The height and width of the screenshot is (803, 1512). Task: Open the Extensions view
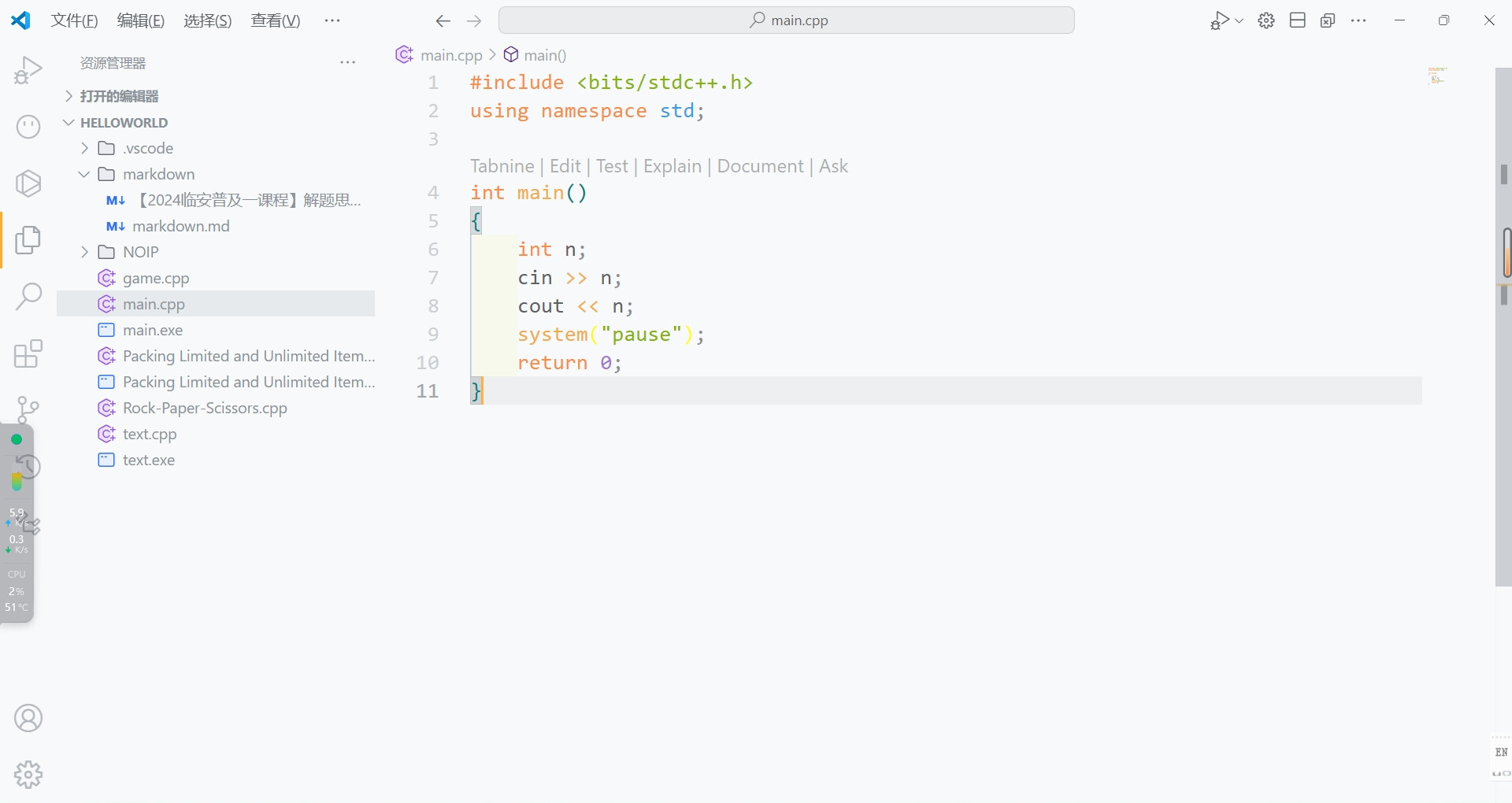click(x=28, y=353)
